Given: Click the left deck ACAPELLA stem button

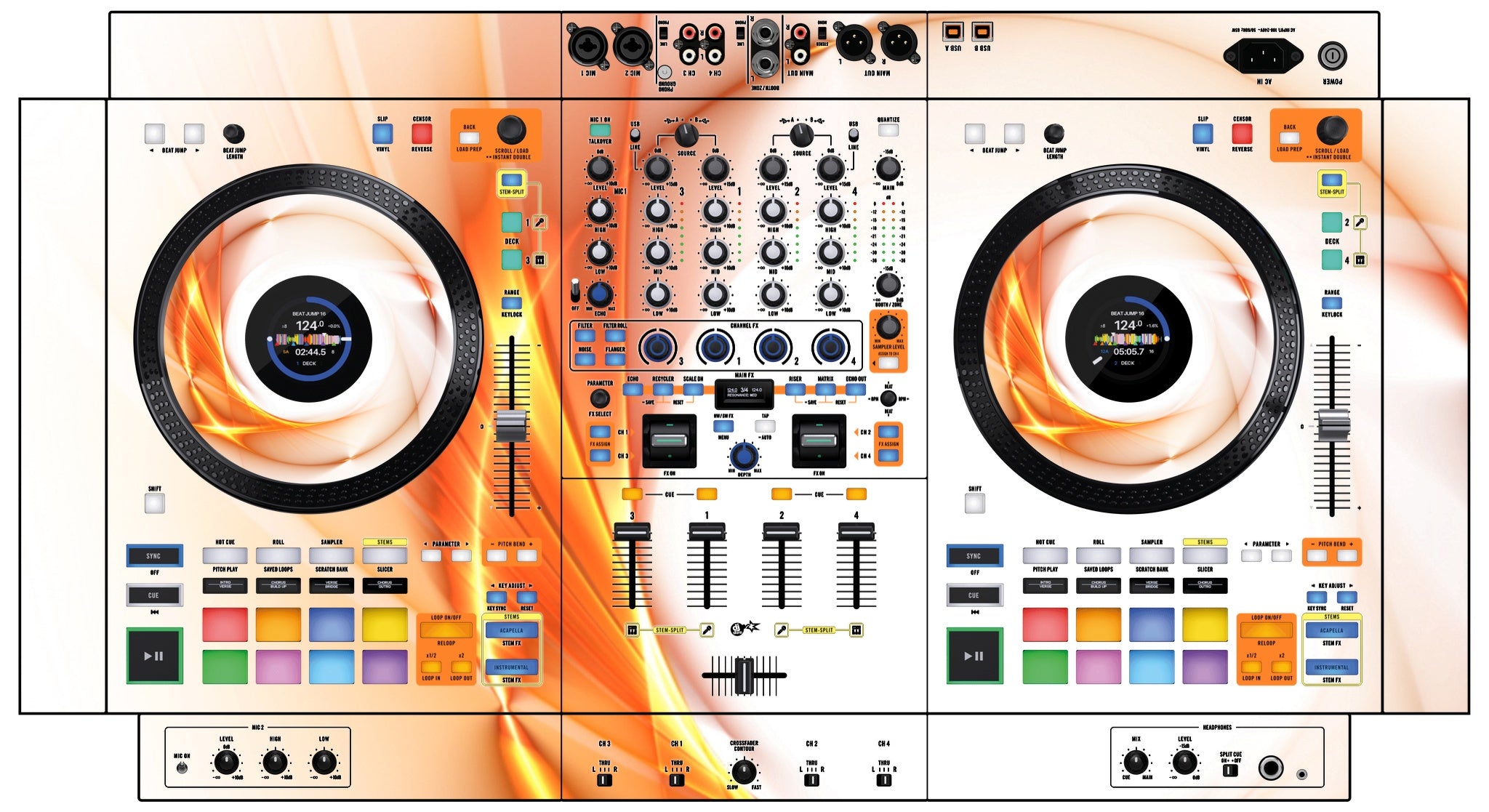Looking at the screenshot, I should (511, 630).
